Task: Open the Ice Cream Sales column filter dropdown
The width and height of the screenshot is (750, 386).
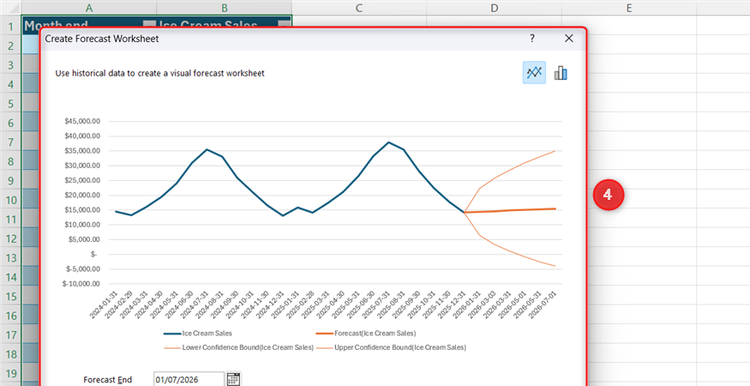Action: click(285, 24)
